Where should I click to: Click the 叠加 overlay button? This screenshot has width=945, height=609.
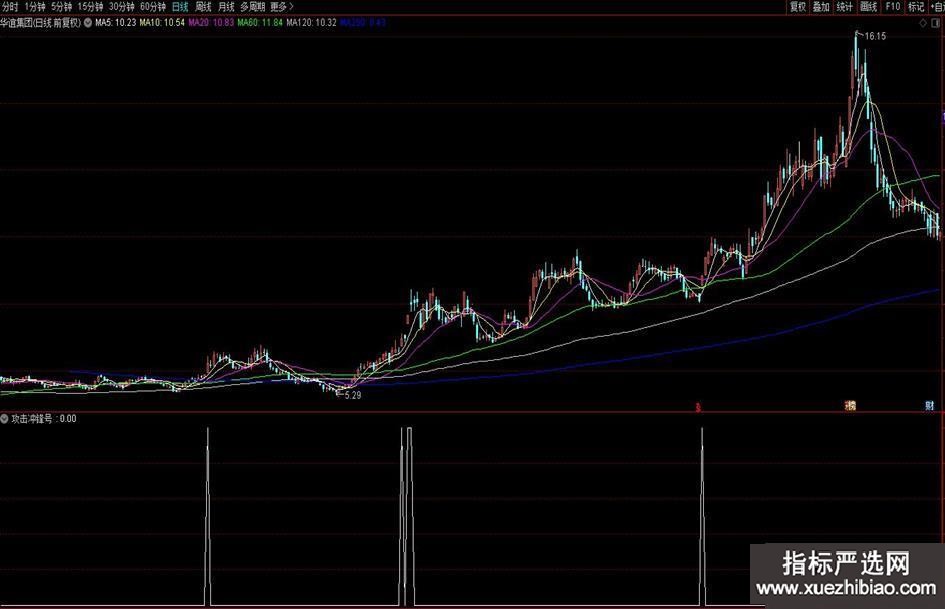tap(821, 7)
